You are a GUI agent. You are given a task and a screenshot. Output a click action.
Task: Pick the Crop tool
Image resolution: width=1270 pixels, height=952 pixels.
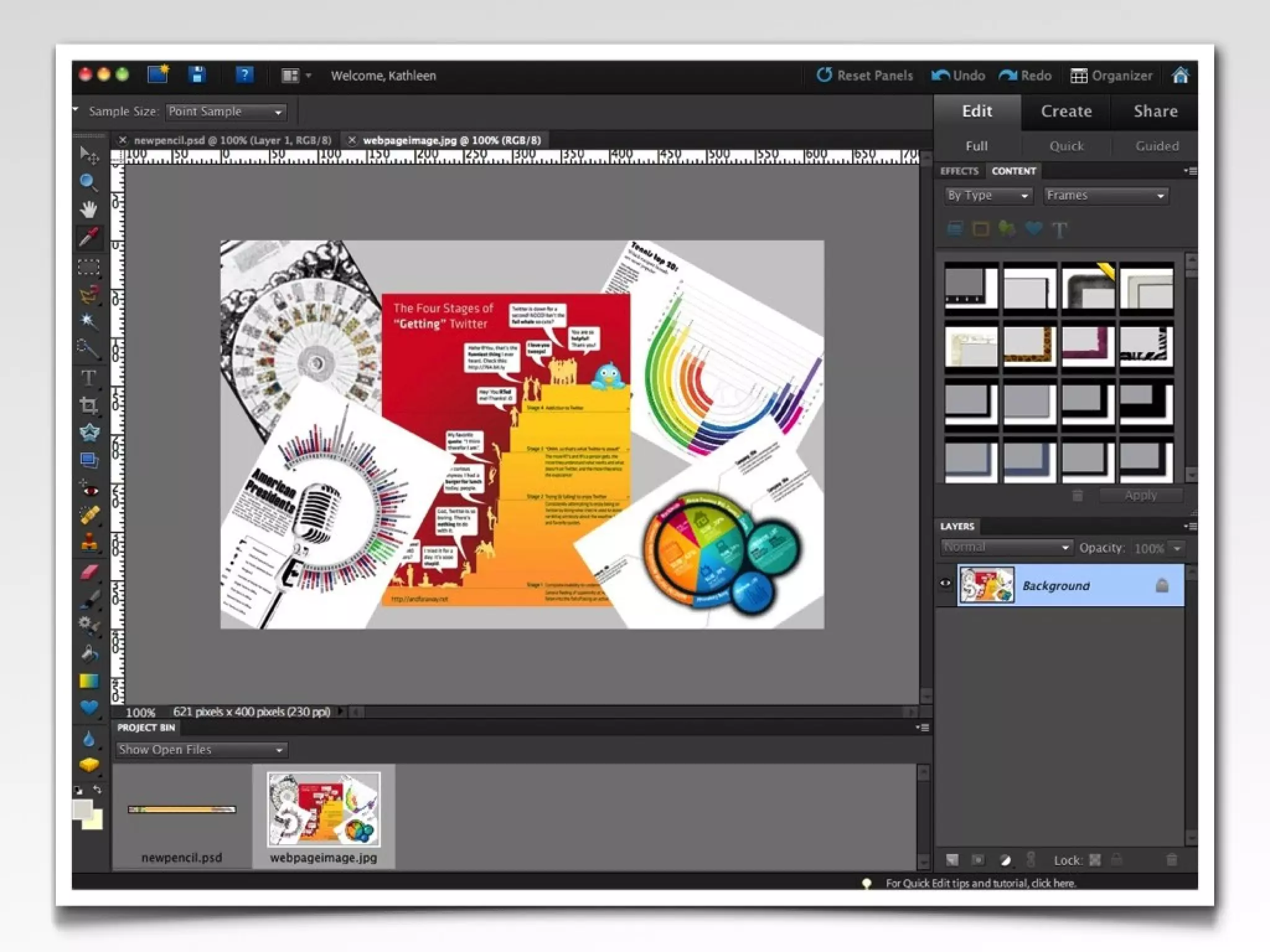click(x=89, y=405)
